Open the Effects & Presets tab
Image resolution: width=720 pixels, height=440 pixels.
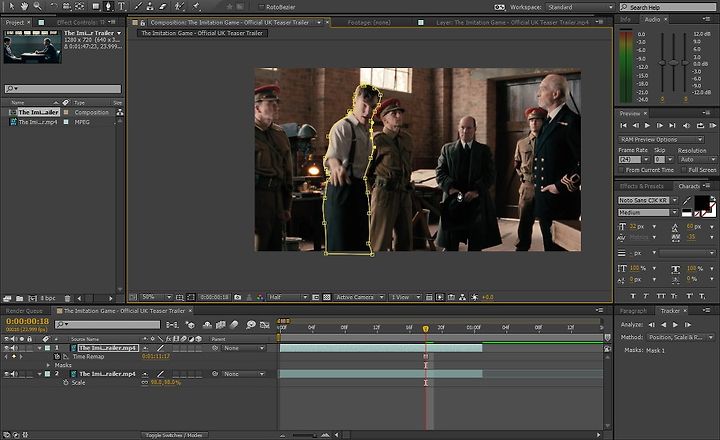641,186
